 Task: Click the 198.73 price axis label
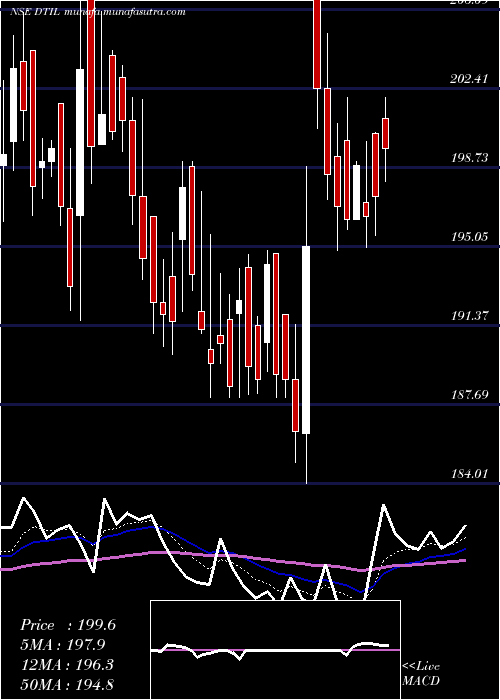(x=469, y=158)
